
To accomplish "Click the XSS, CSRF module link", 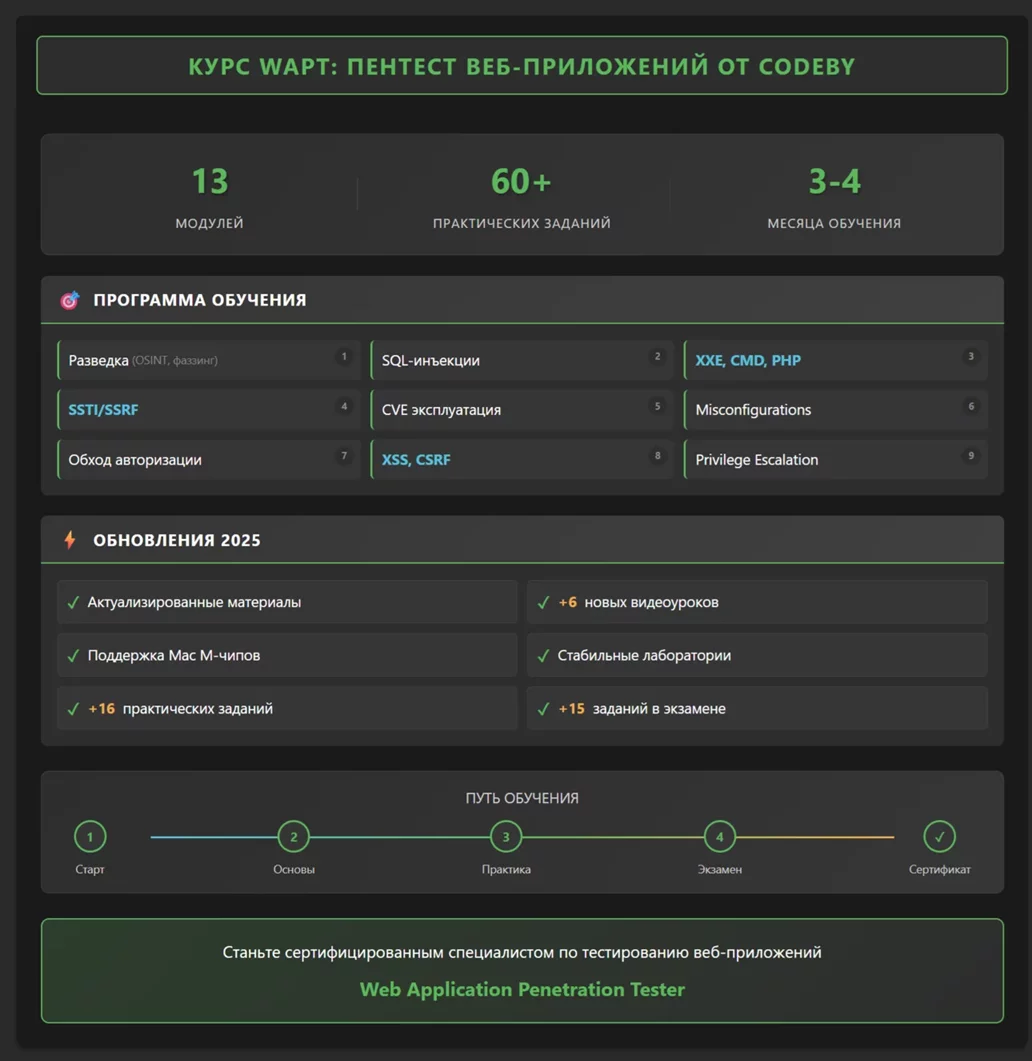I will (416, 460).
